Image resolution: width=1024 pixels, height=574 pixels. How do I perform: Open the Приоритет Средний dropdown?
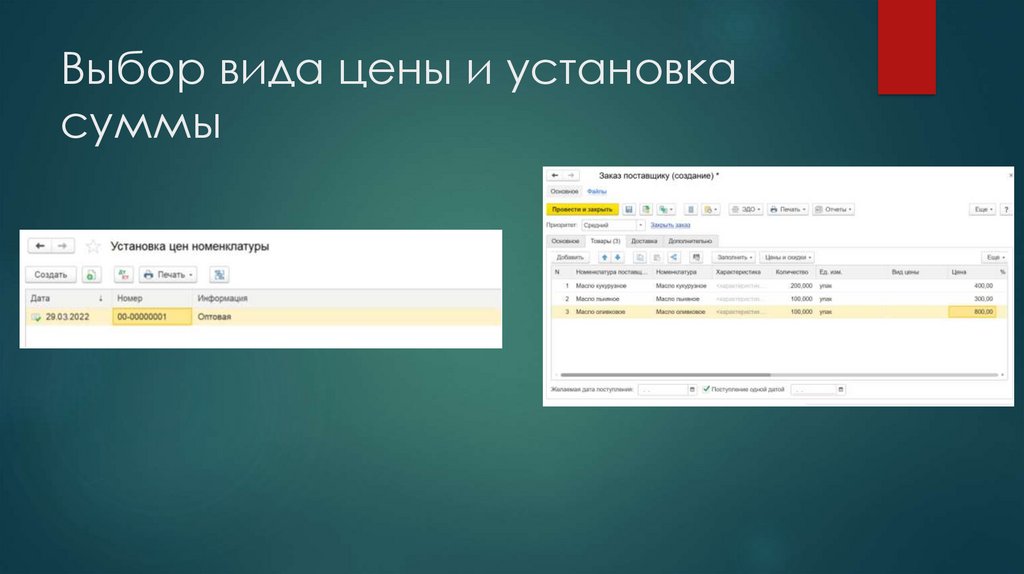tap(640, 225)
